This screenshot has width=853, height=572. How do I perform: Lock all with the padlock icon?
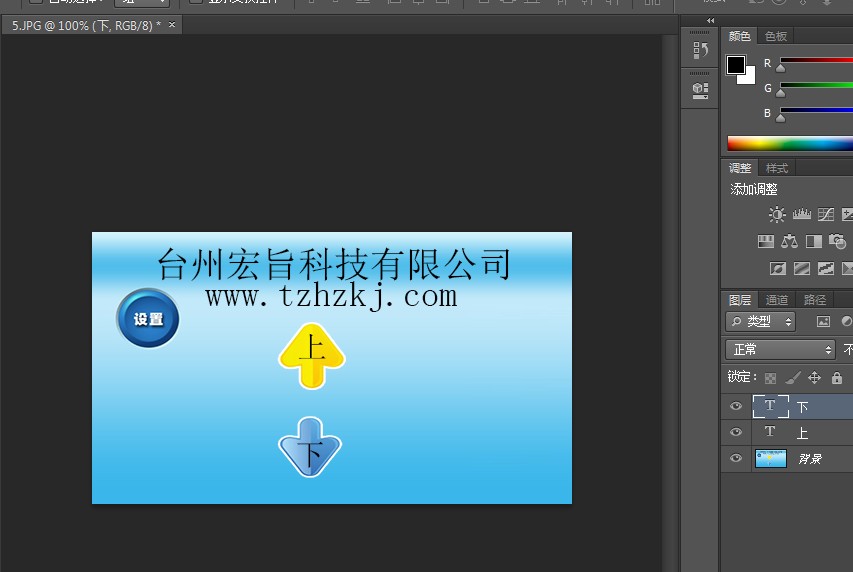tap(837, 378)
